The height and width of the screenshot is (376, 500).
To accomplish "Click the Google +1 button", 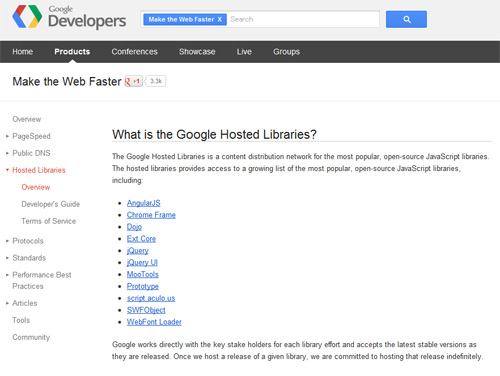I will click(x=133, y=81).
